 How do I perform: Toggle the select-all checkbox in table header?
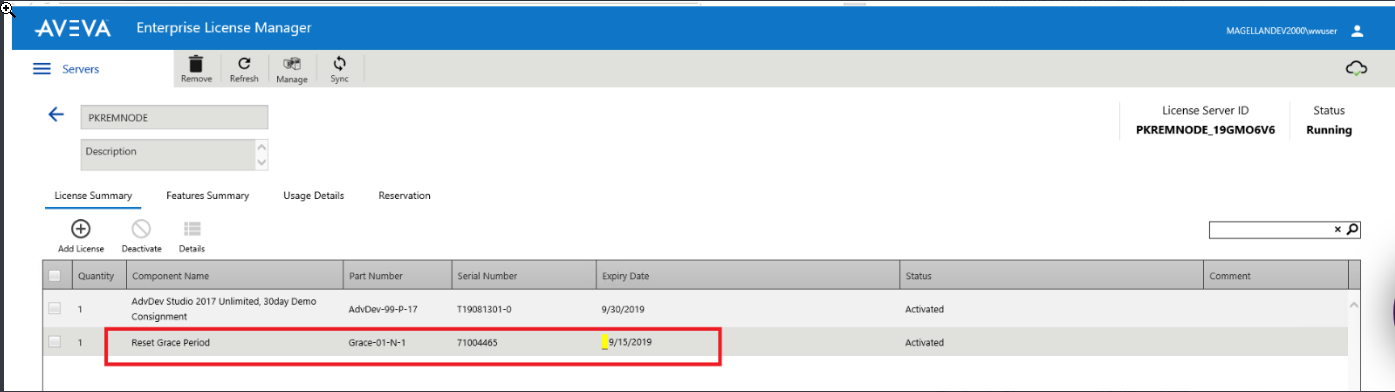(x=55, y=276)
